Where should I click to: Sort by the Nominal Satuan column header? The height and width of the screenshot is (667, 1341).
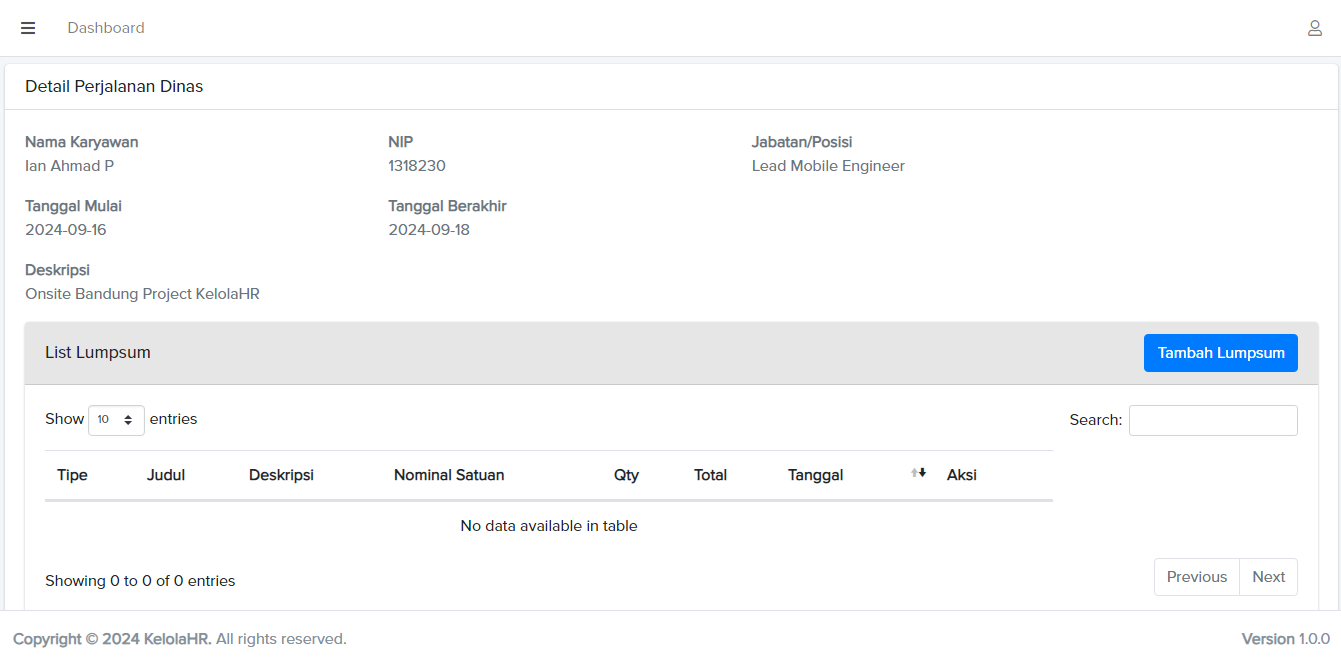(449, 475)
